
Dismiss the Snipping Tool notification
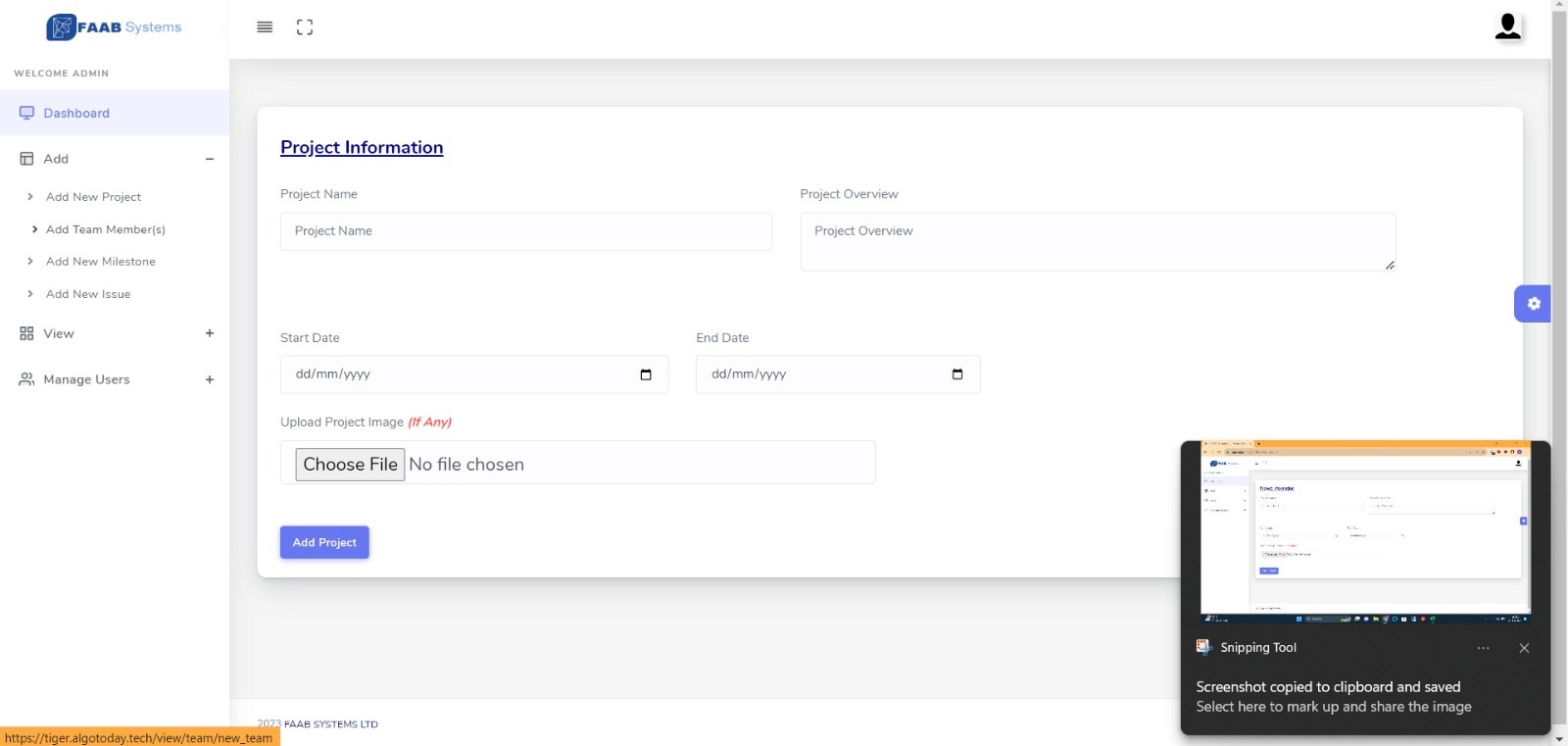coord(1524,648)
